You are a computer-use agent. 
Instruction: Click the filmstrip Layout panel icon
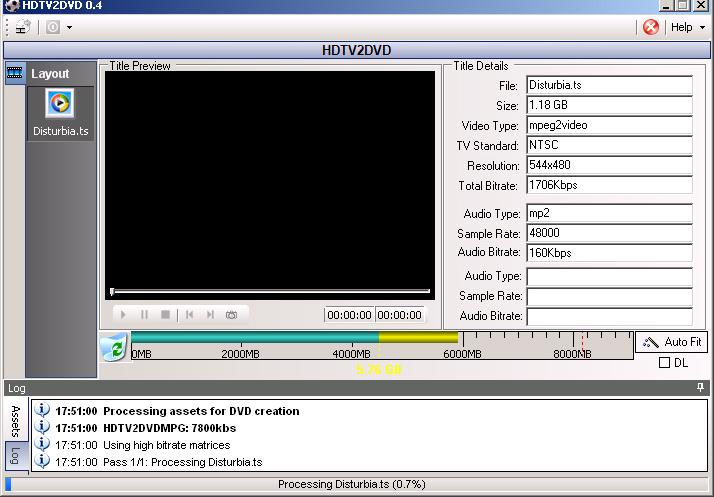click(15, 72)
